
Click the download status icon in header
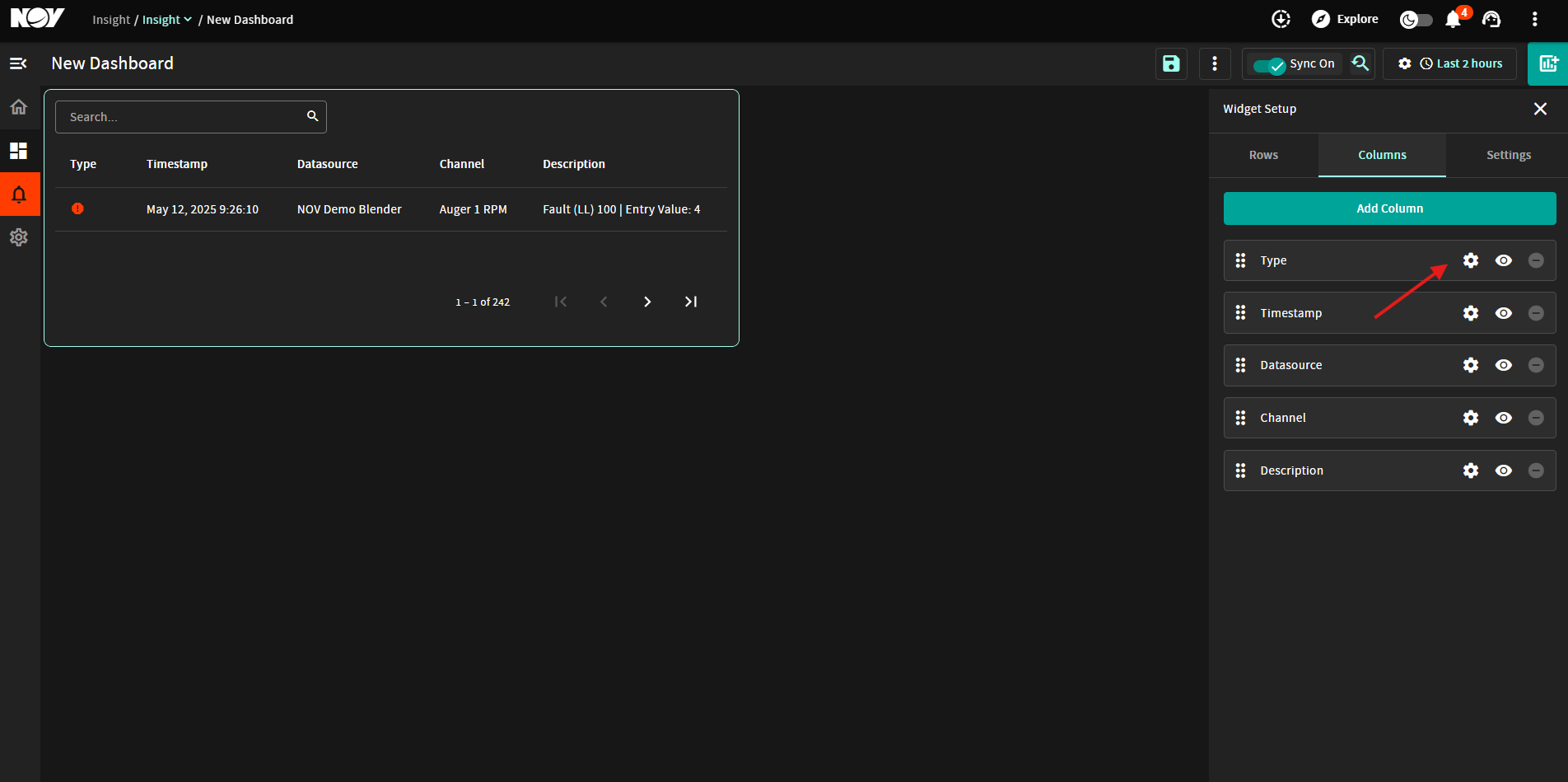[x=1281, y=19]
